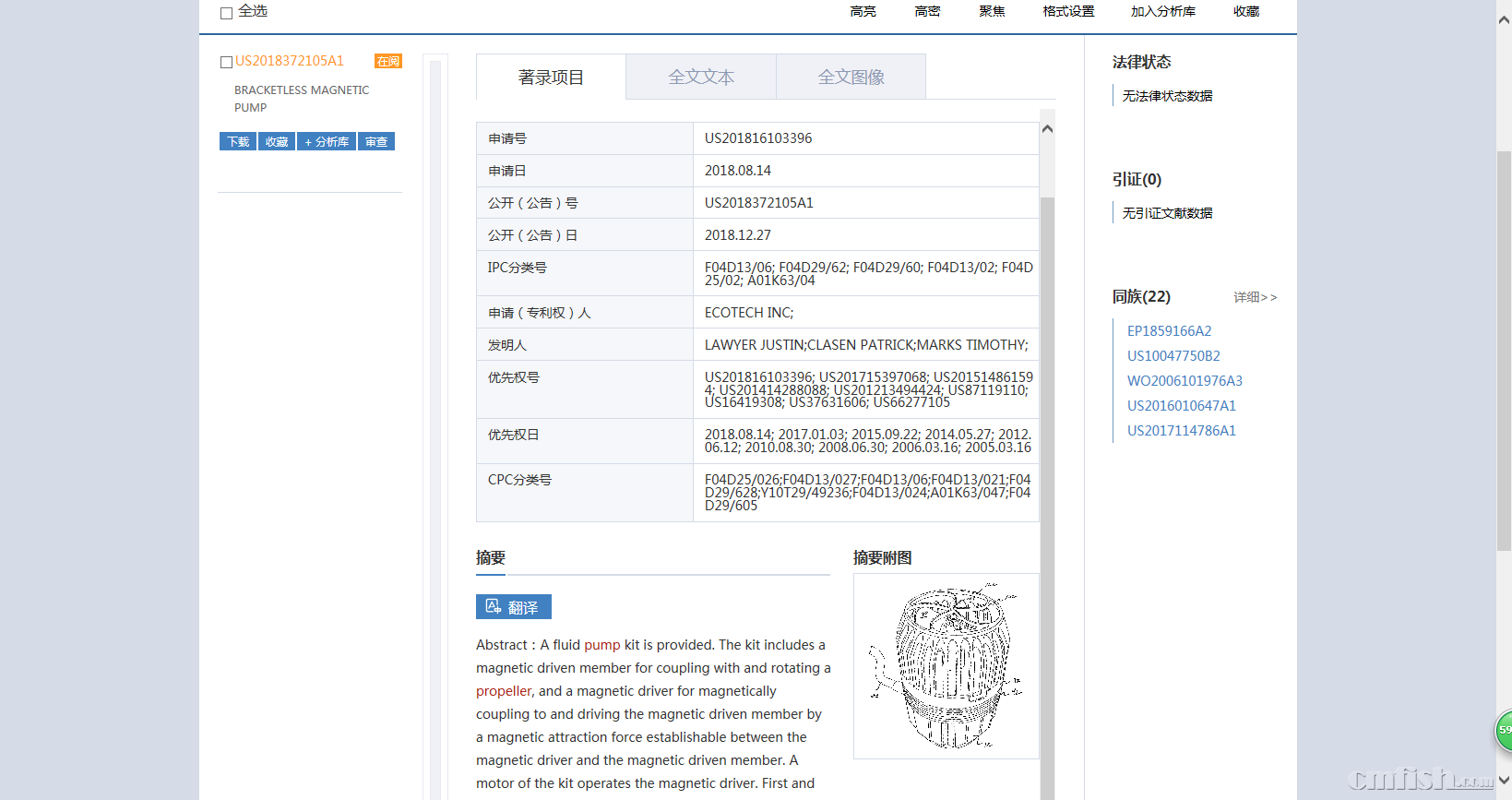Click the page scrollbar down arrow
This screenshot has width=1512, height=800.
[x=1504, y=781]
